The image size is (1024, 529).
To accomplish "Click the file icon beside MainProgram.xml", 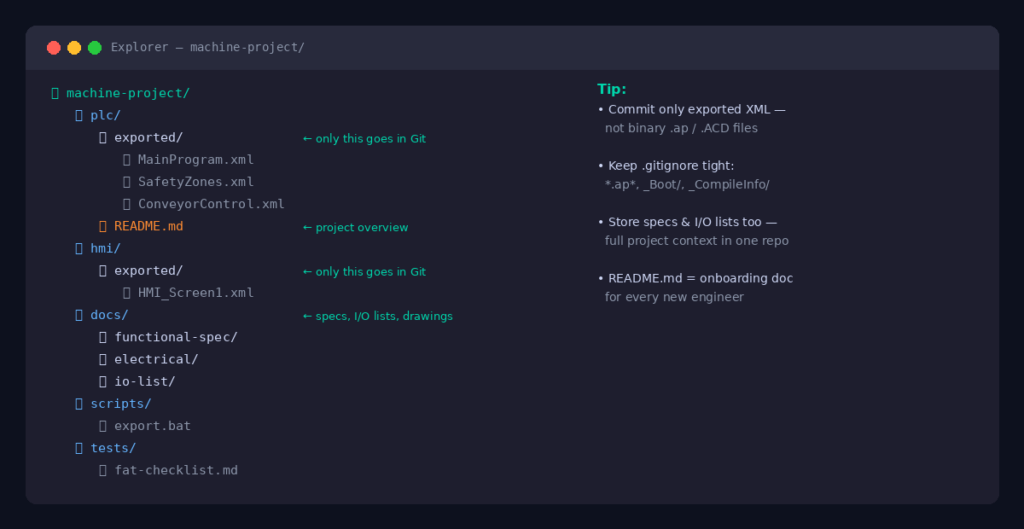I will pos(127,160).
